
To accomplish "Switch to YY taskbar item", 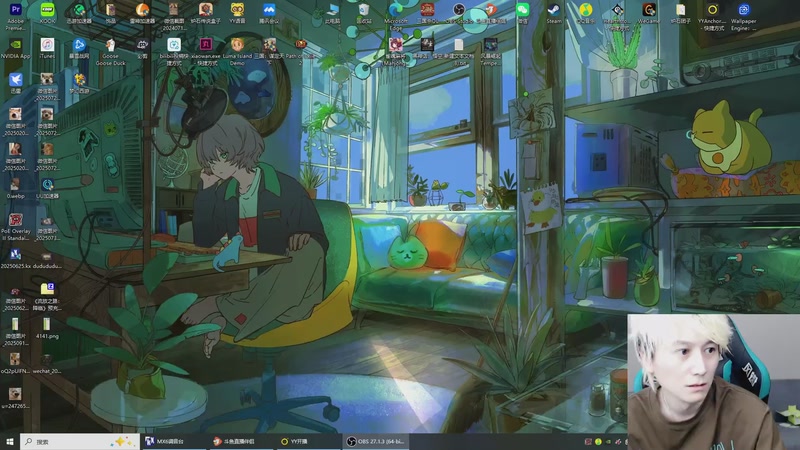I will coord(308,441).
